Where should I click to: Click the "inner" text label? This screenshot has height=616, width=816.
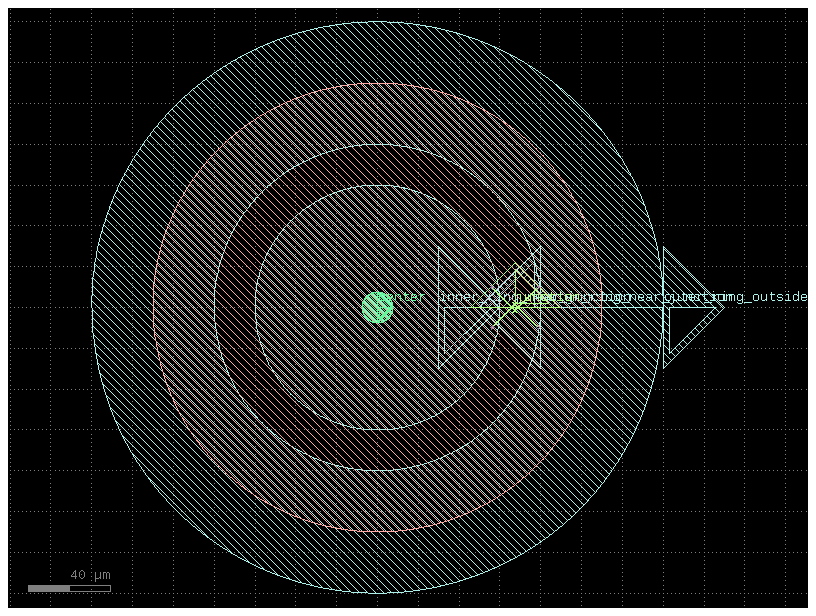click(x=459, y=297)
